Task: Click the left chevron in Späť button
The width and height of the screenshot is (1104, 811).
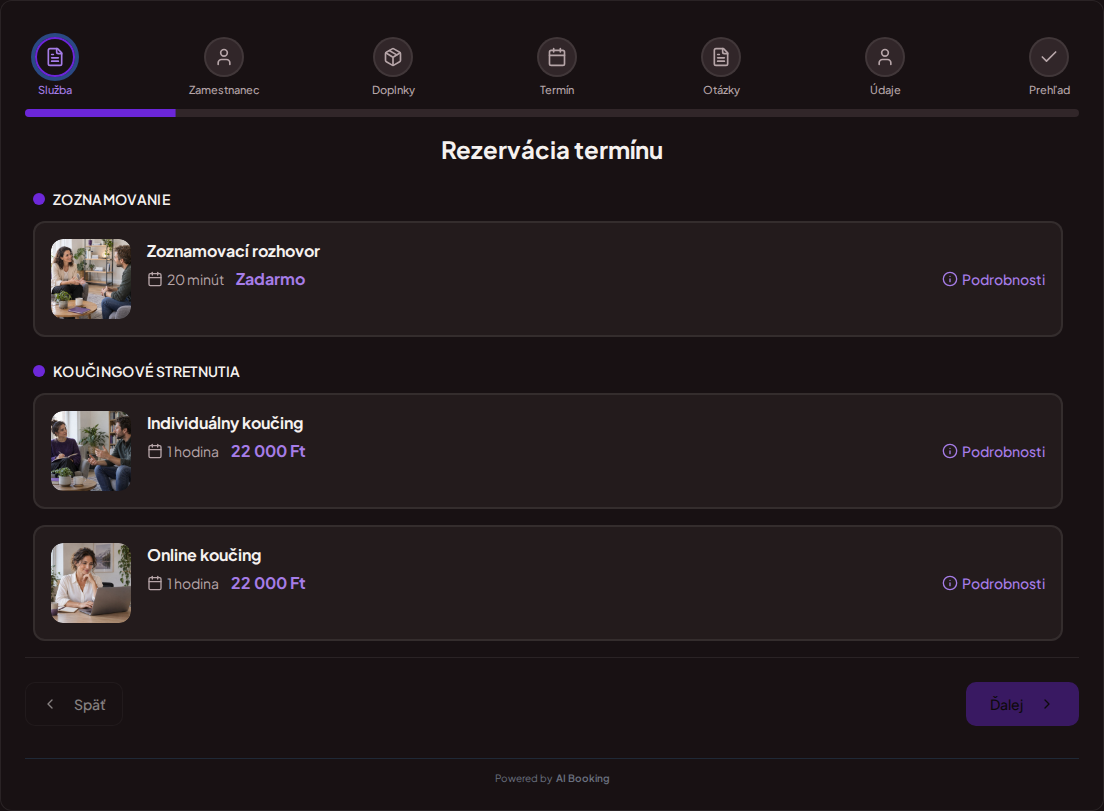Action: pyautogui.click(x=50, y=704)
